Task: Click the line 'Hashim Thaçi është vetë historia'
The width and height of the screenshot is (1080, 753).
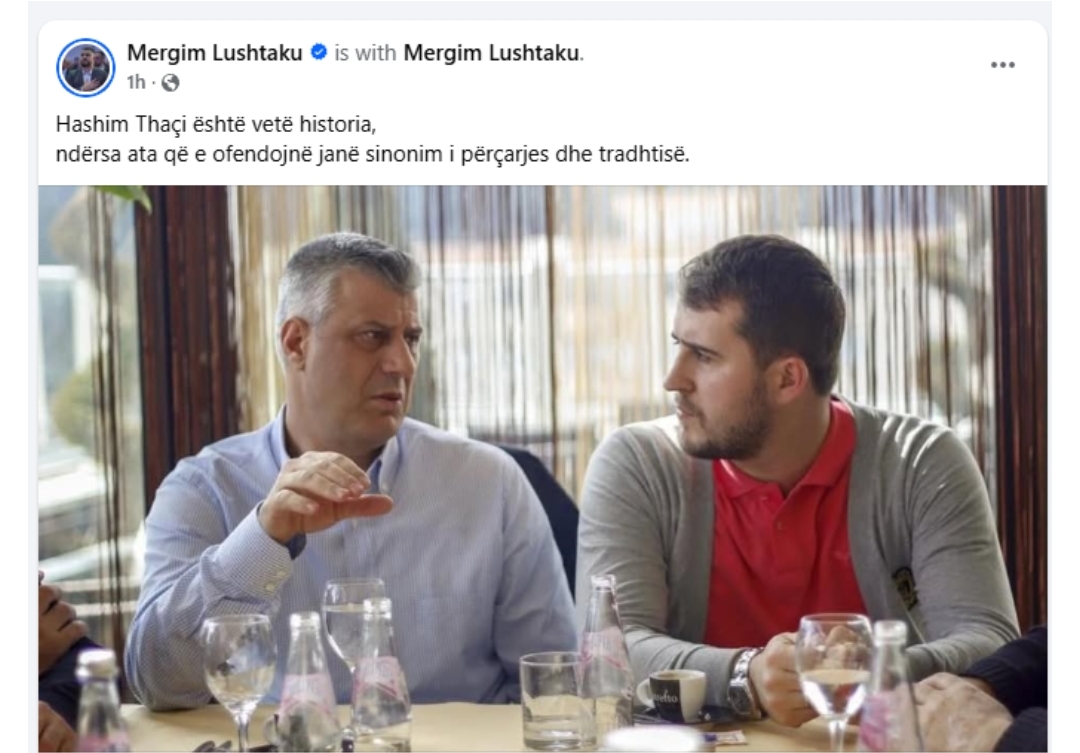Action: click(x=216, y=124)
